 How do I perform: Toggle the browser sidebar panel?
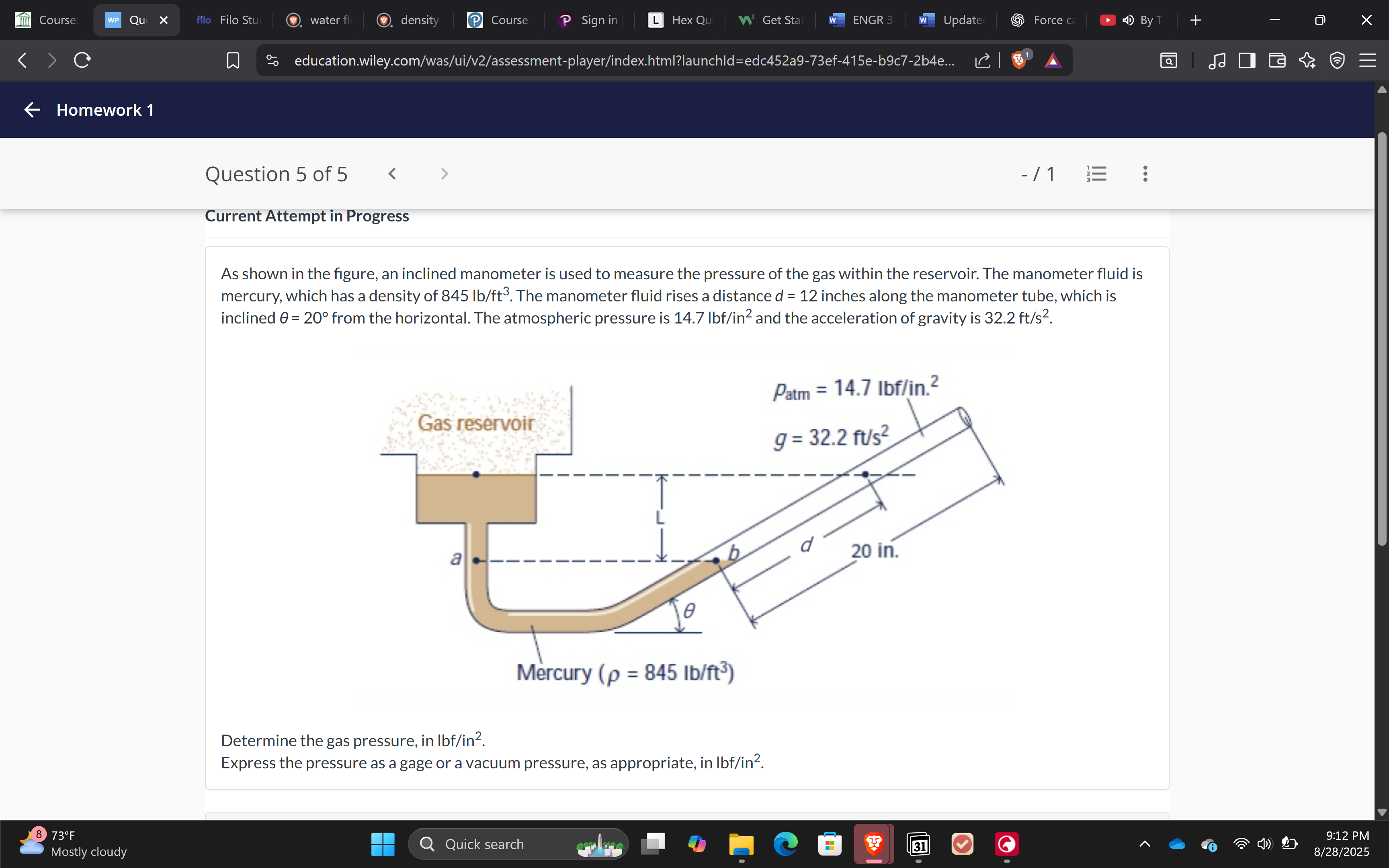click(x=1247, y=60)
